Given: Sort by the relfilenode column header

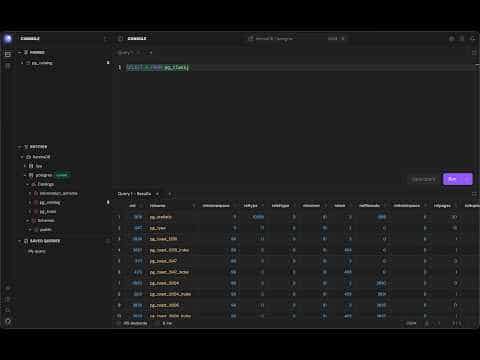Looking at the screenshot, I should pyautogui.click(x=369, y=206).
